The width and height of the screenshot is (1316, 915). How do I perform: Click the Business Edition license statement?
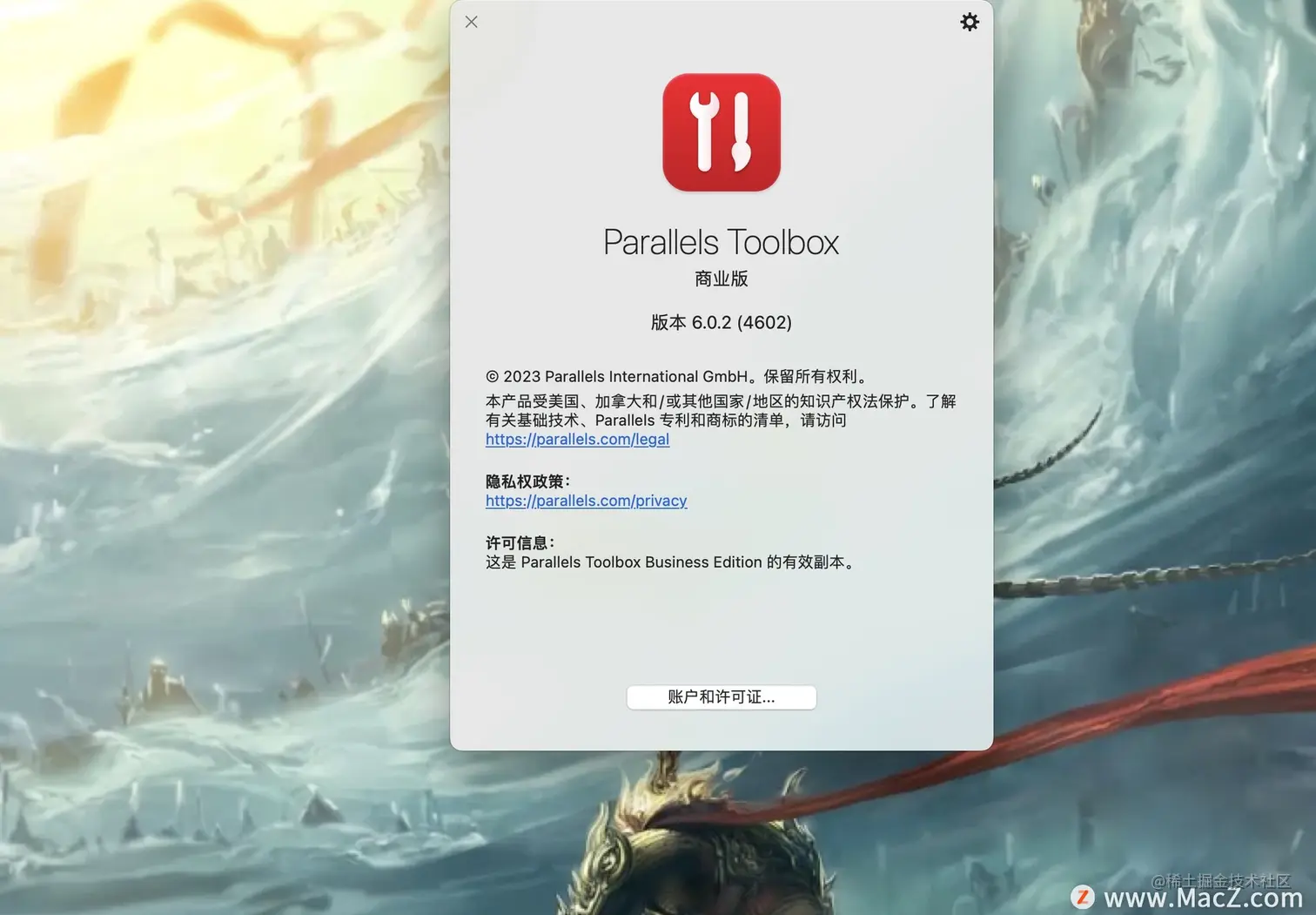click(669, 562)
